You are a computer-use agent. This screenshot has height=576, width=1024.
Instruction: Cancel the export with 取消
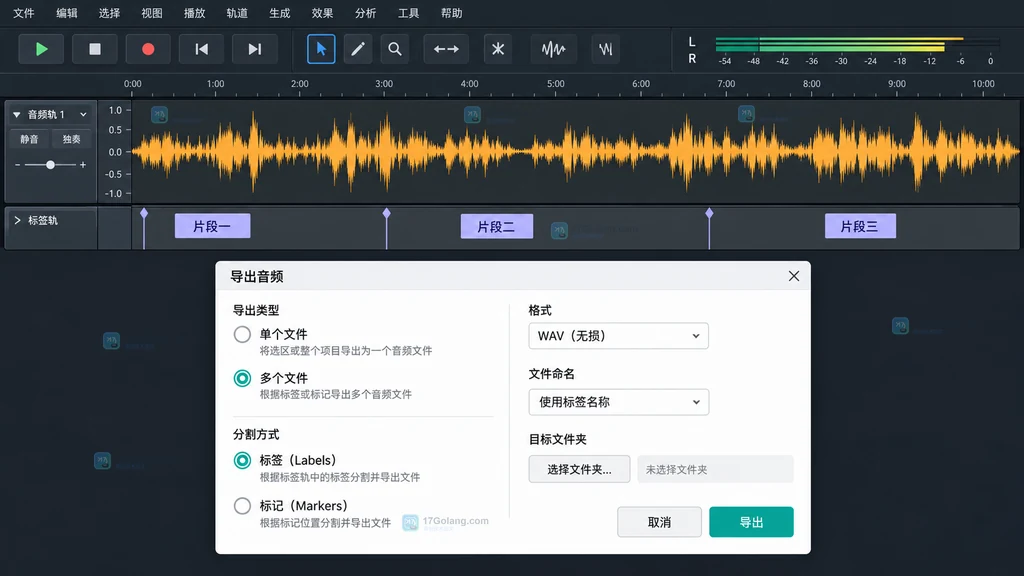[659, 522]
